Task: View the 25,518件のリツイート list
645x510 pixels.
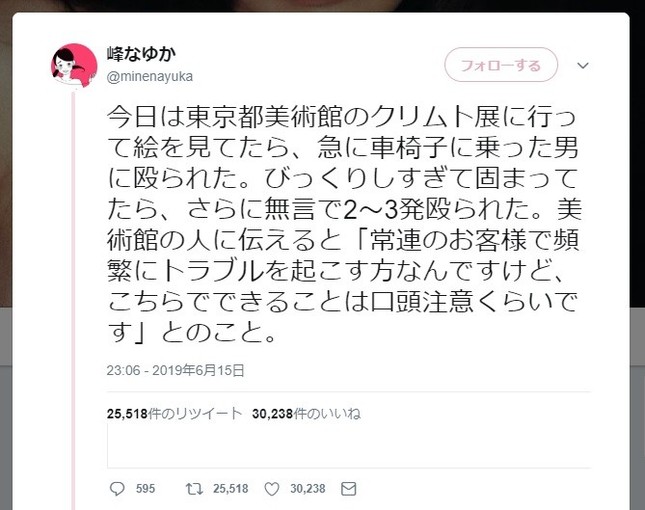Action: click(174, 413)
